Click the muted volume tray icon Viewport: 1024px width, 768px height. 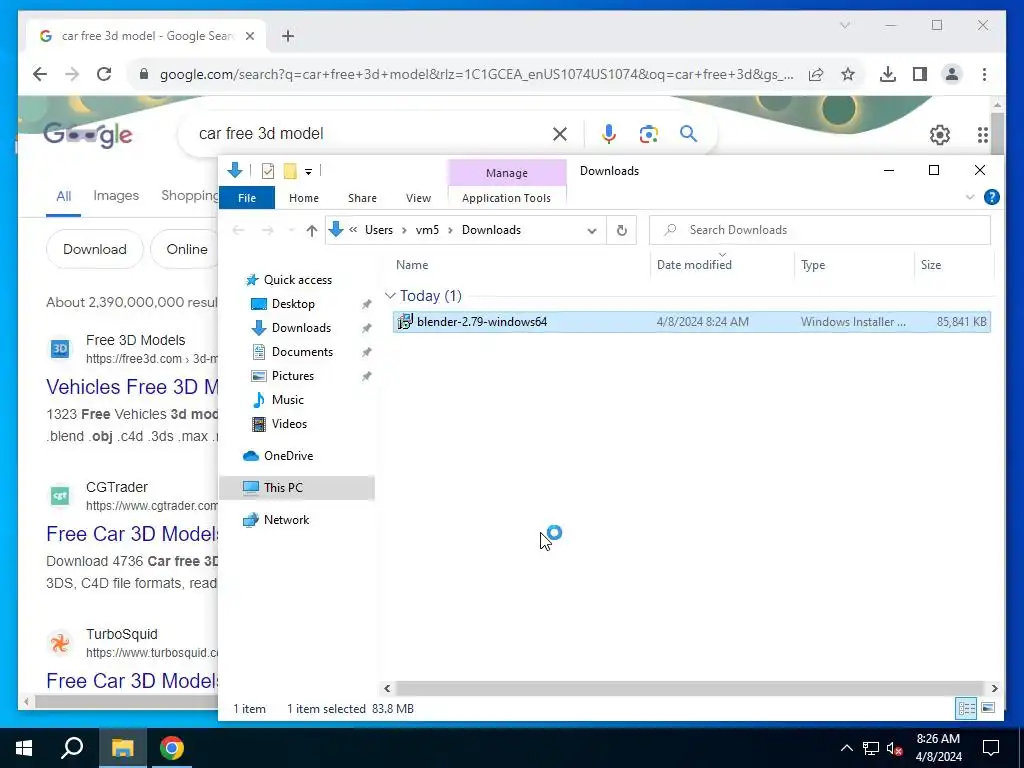[895, 748]
